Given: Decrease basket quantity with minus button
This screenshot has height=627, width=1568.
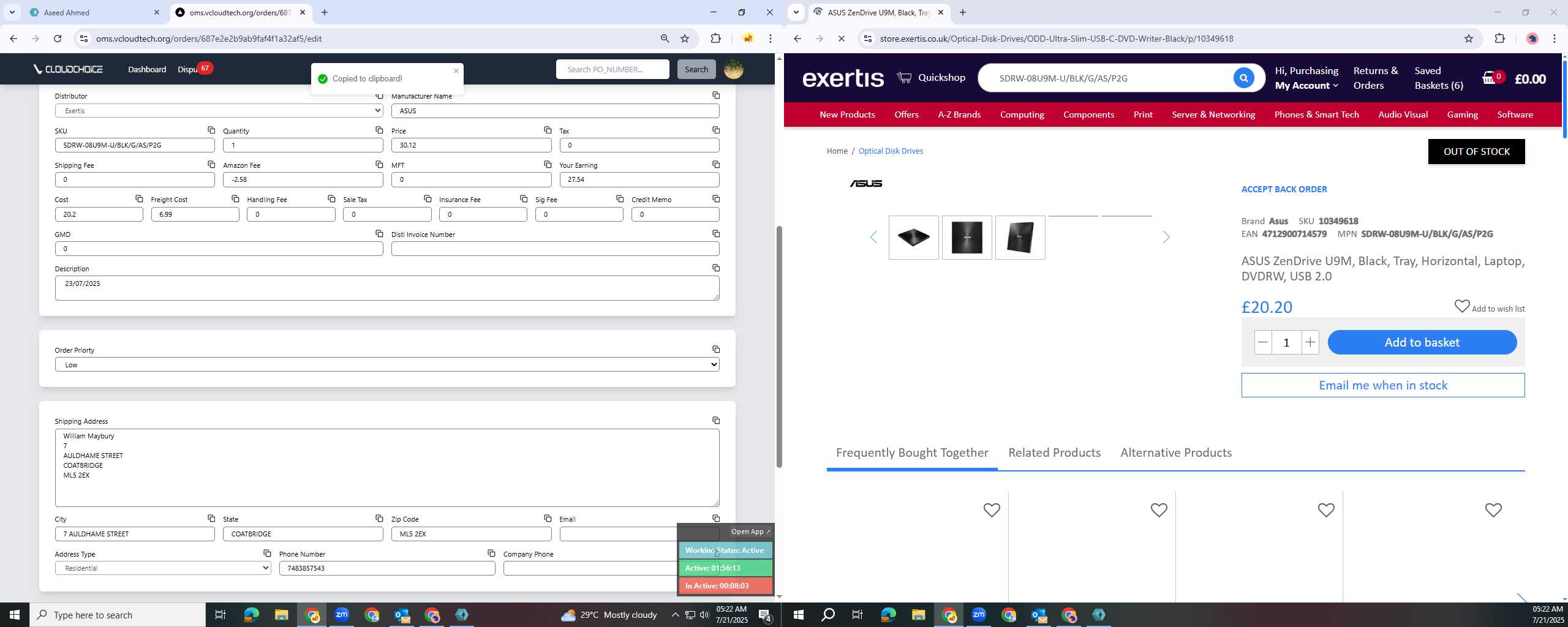Looking at the screenshot, I should click(1263, 342).
